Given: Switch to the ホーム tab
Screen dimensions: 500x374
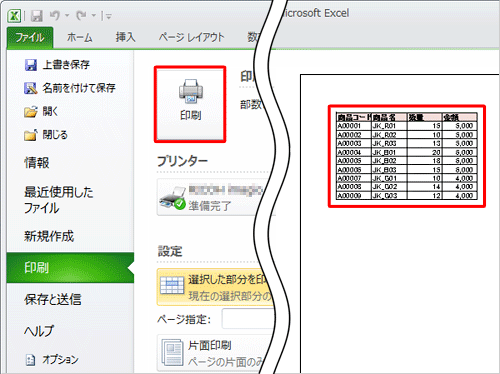Looking at the screenshot, I should (79, 37).
